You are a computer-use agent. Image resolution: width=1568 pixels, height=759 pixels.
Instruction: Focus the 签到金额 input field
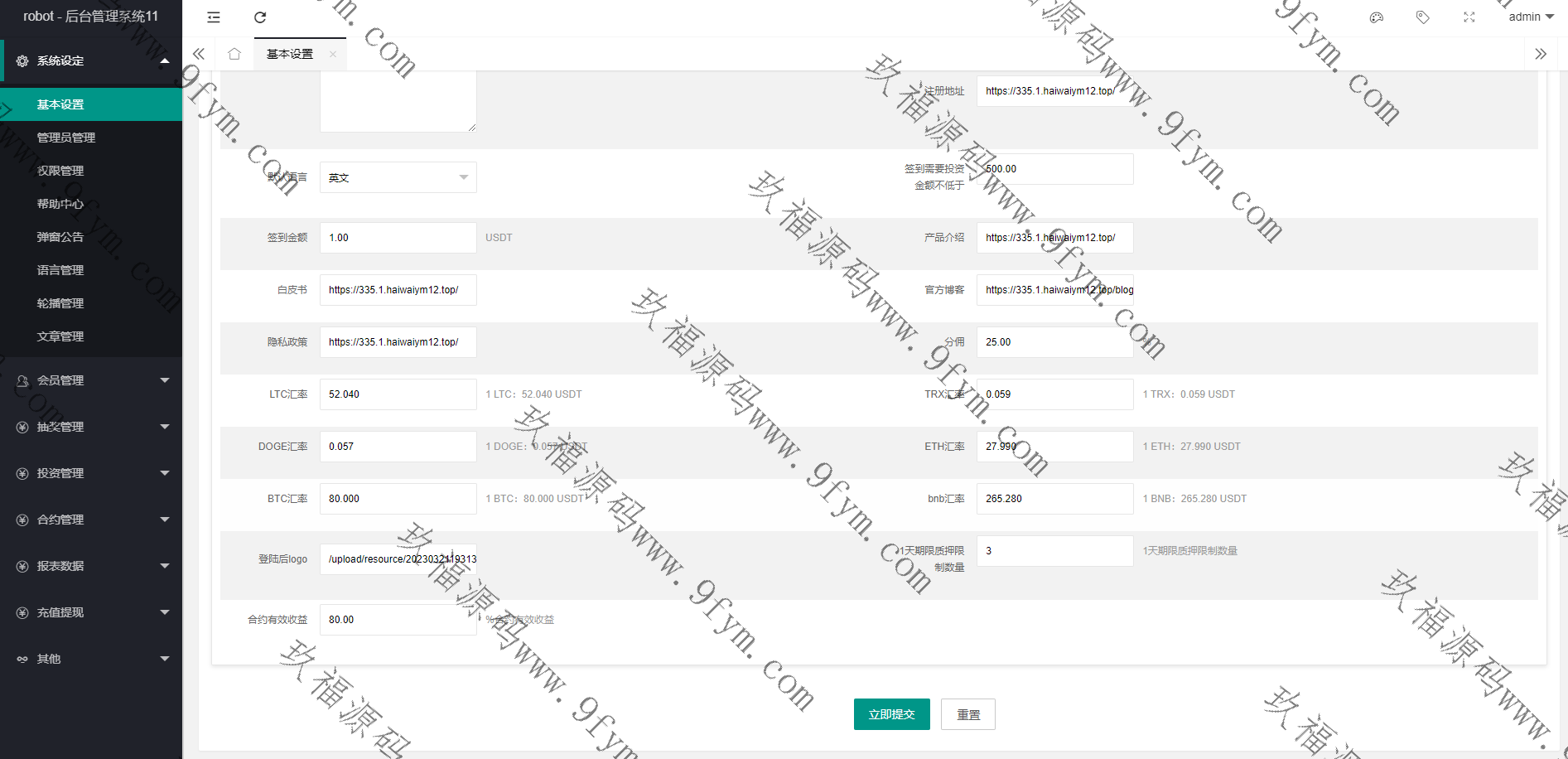tap(398, 238)
